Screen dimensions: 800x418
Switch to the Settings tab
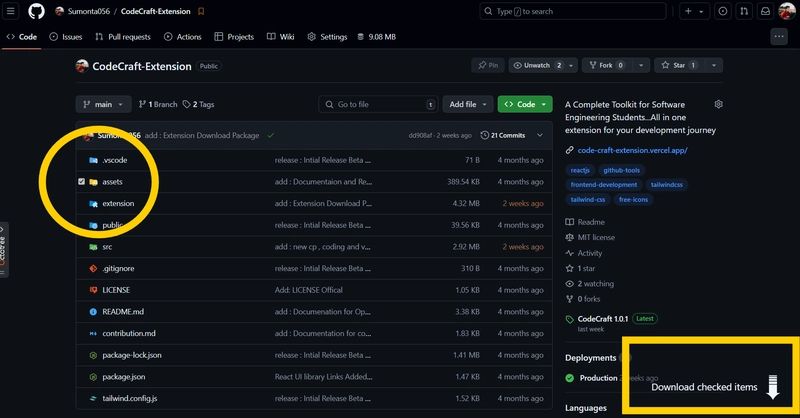click(x=328, y=37)
